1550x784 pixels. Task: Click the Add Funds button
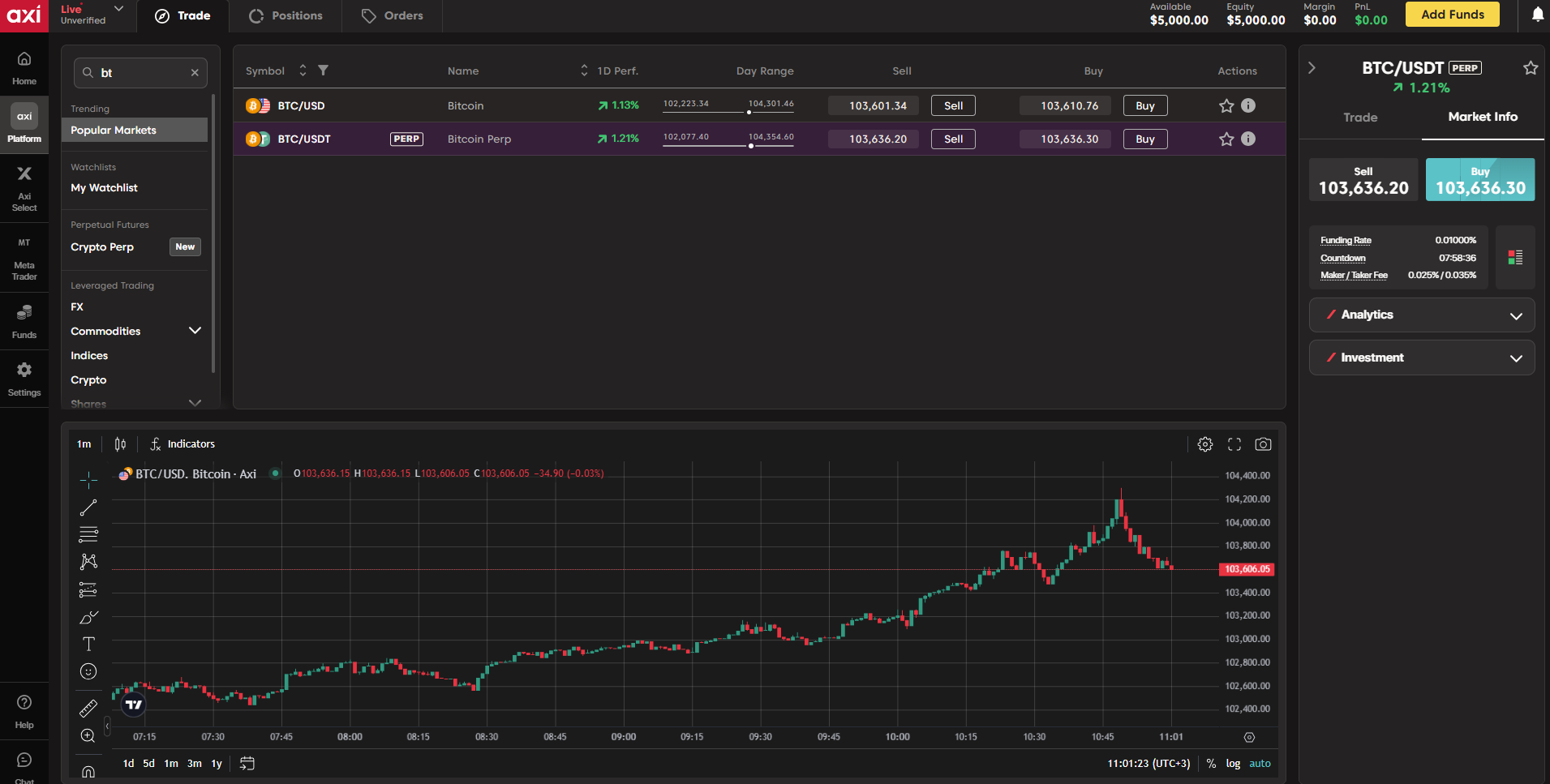[x=1452, y=15]
